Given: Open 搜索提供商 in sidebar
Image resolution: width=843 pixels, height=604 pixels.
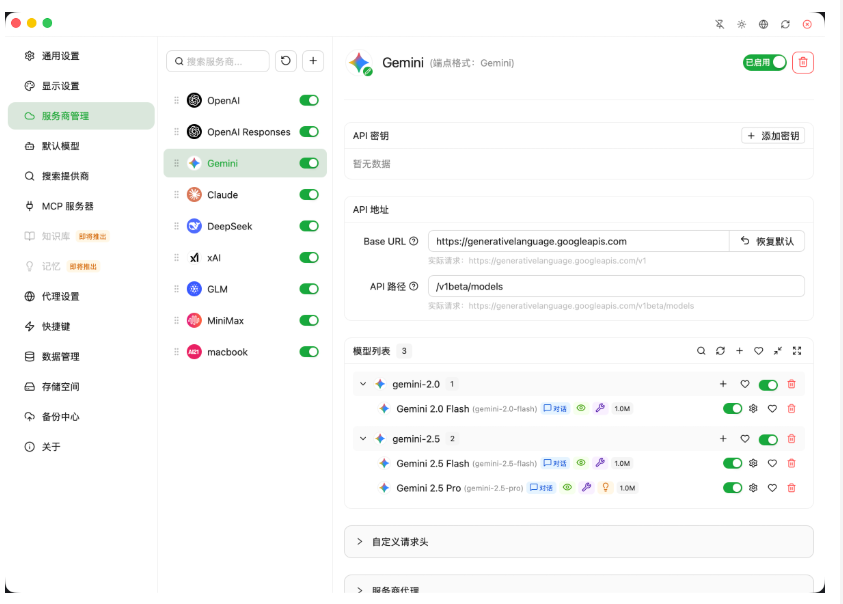Looking at the screenshot, I should click(81, 176).
